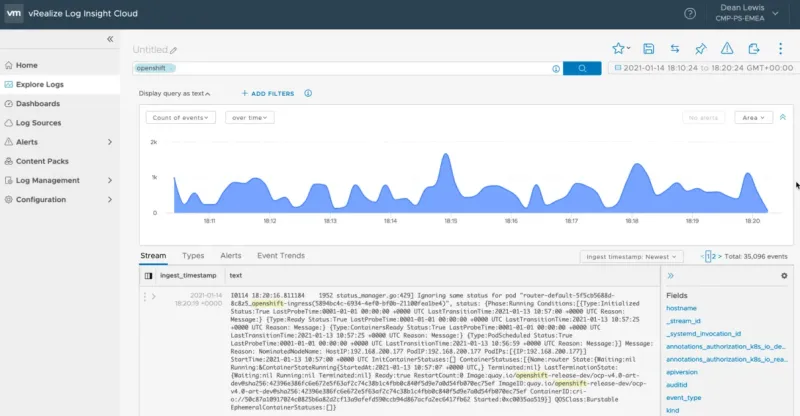Viewport: 800px width, 416px height.
Task: Create alert using the warning triangle icon
Action: click(727, 48)
